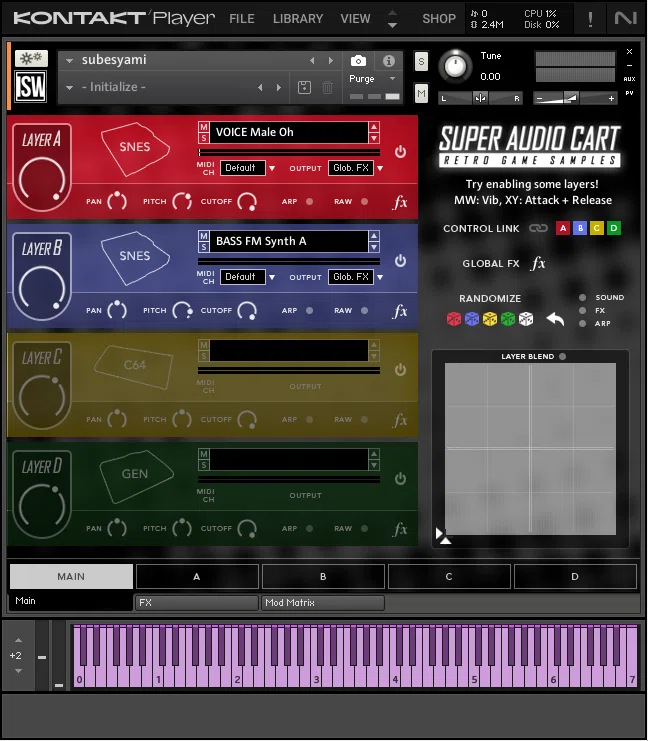The height and width of the screenshot is (741, 648).
Task: Expand the subesyami instrument menu
Action: pos(69,60)
